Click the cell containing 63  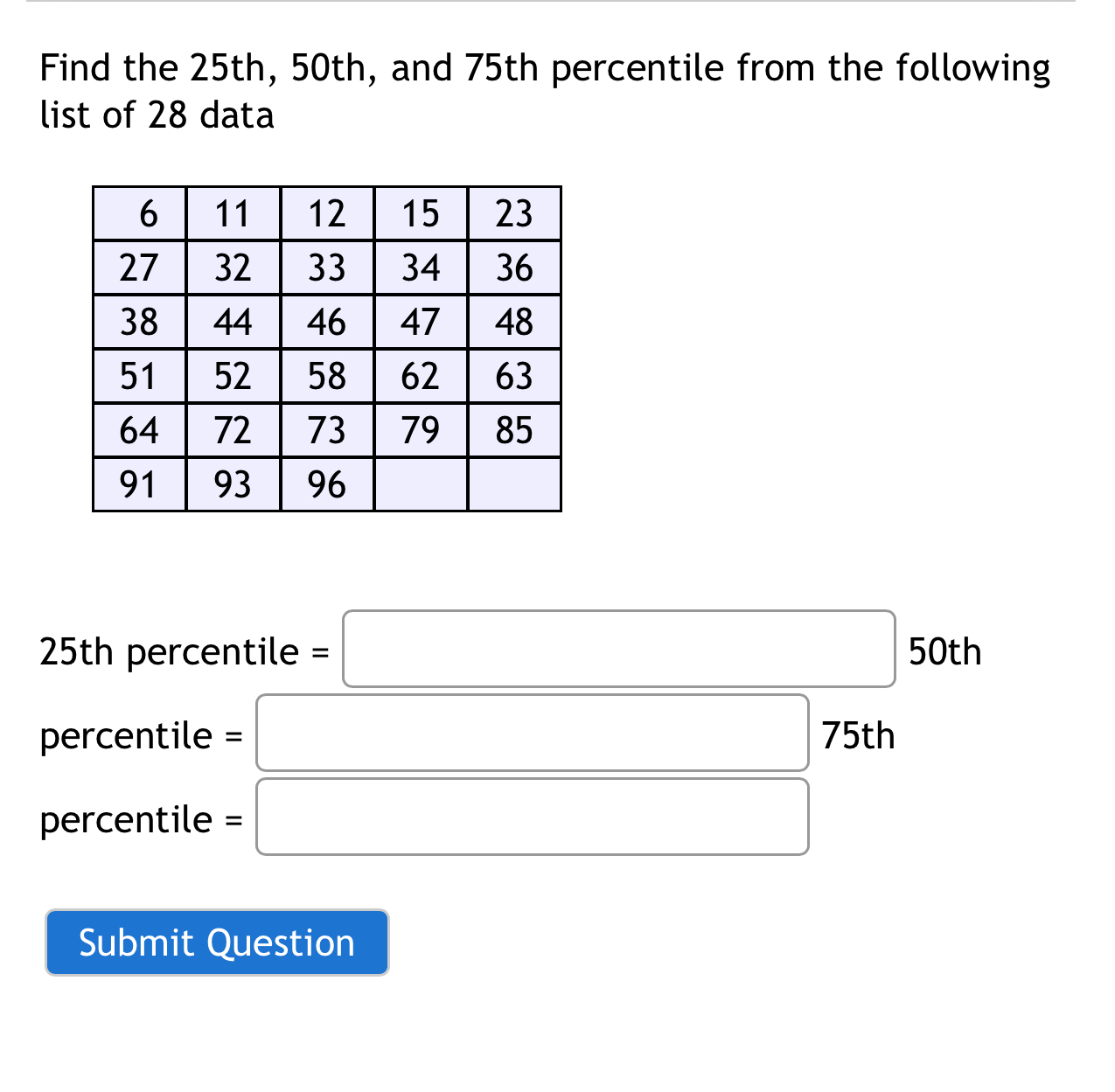pyautogui.click(x=514, y=376)
